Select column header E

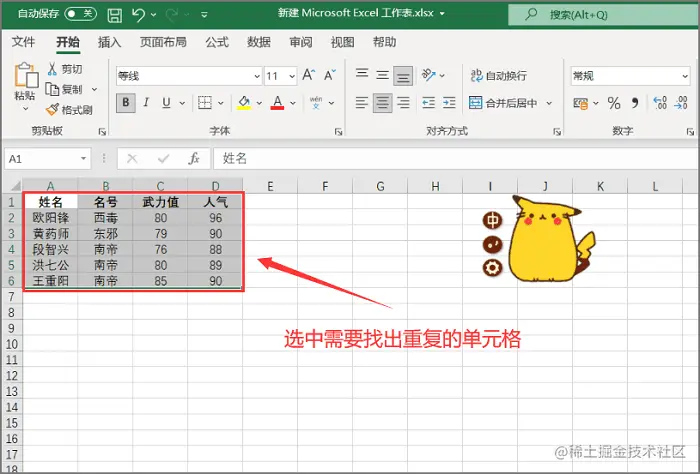[x=270, y=186]
